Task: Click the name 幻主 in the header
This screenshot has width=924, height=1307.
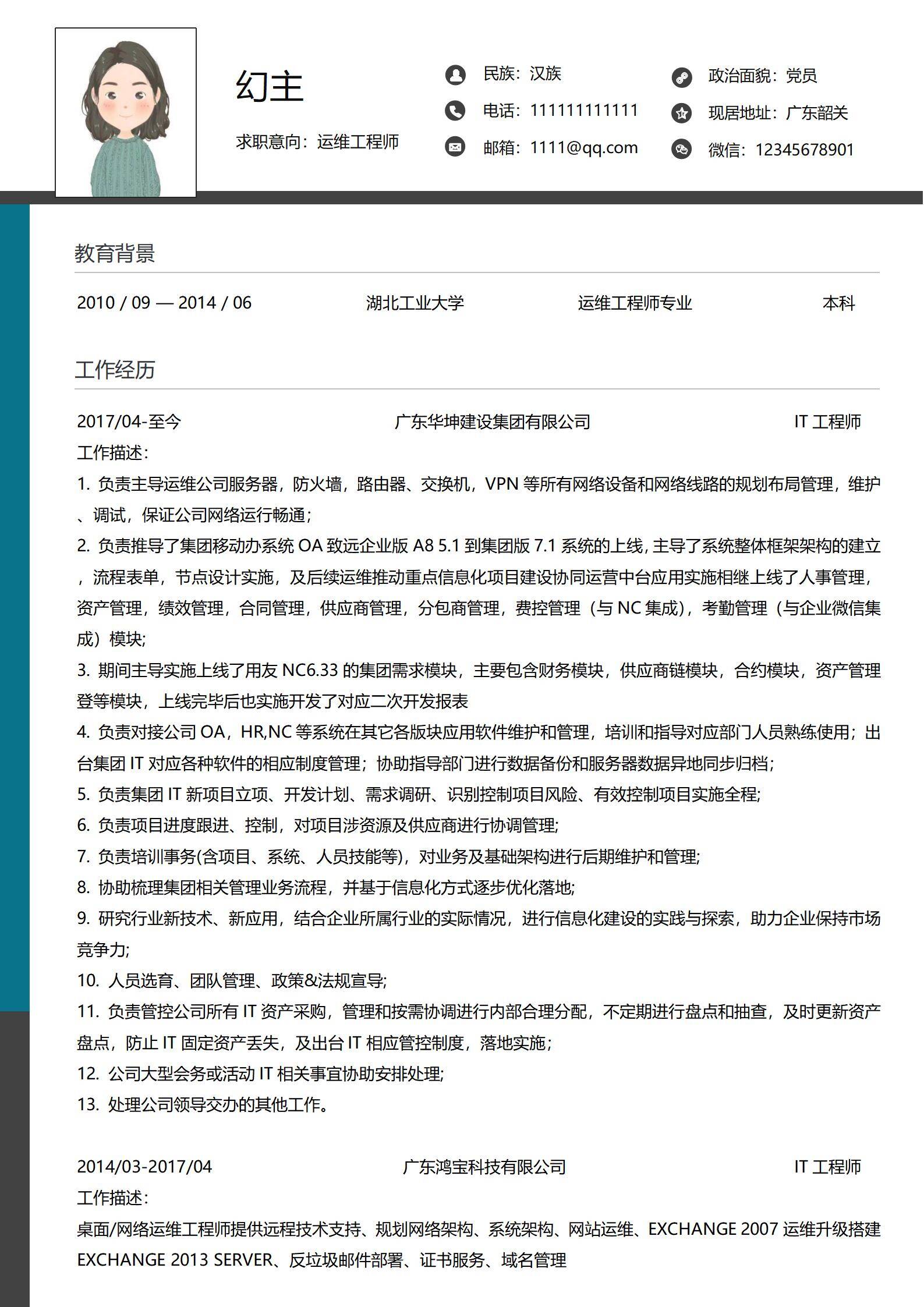Action: [x=270, y=86]
